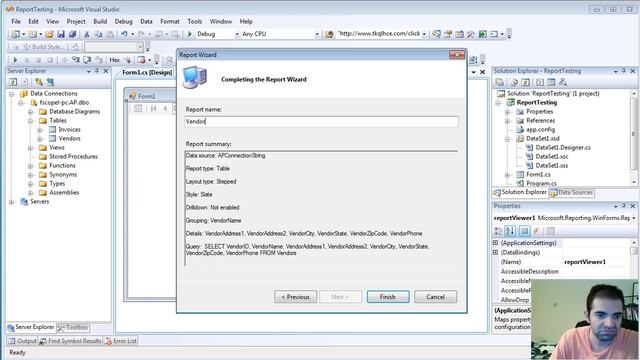
Task: Select the Program.cs file
Action: [541, 183]
